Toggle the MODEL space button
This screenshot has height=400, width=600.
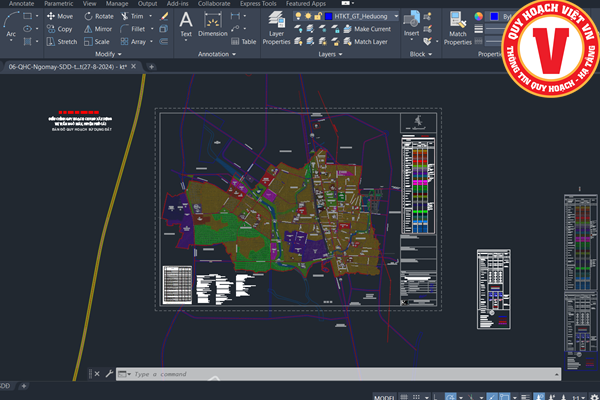coord(384,396)
